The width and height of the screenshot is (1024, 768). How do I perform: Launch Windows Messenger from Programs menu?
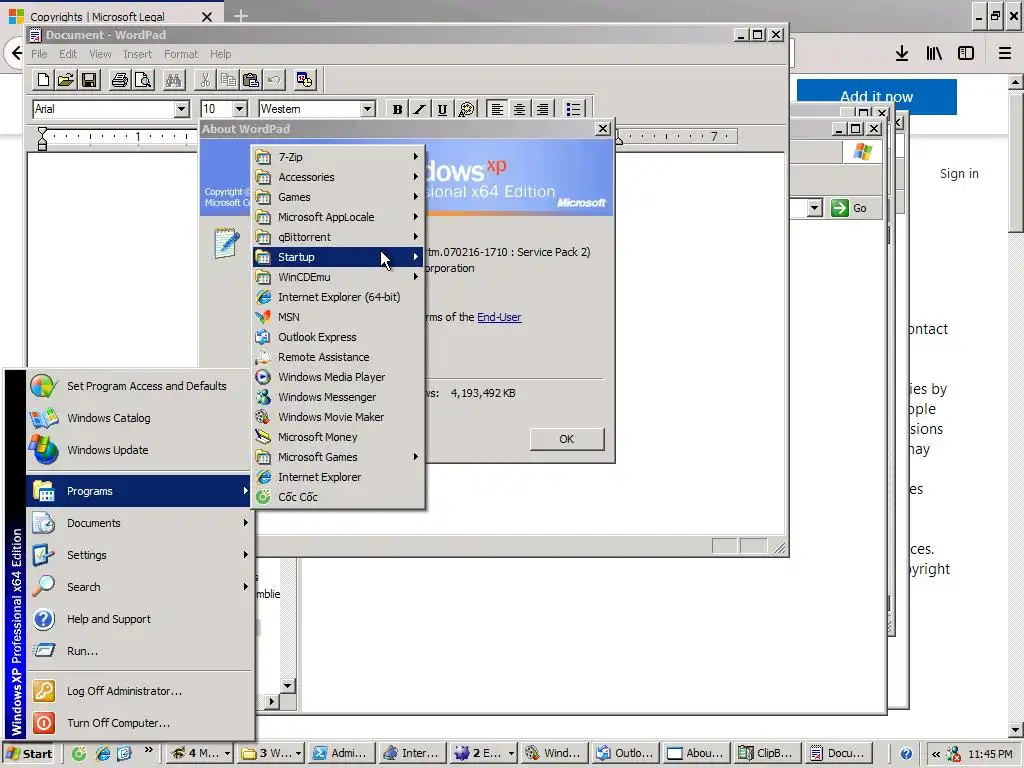(338, 397)
